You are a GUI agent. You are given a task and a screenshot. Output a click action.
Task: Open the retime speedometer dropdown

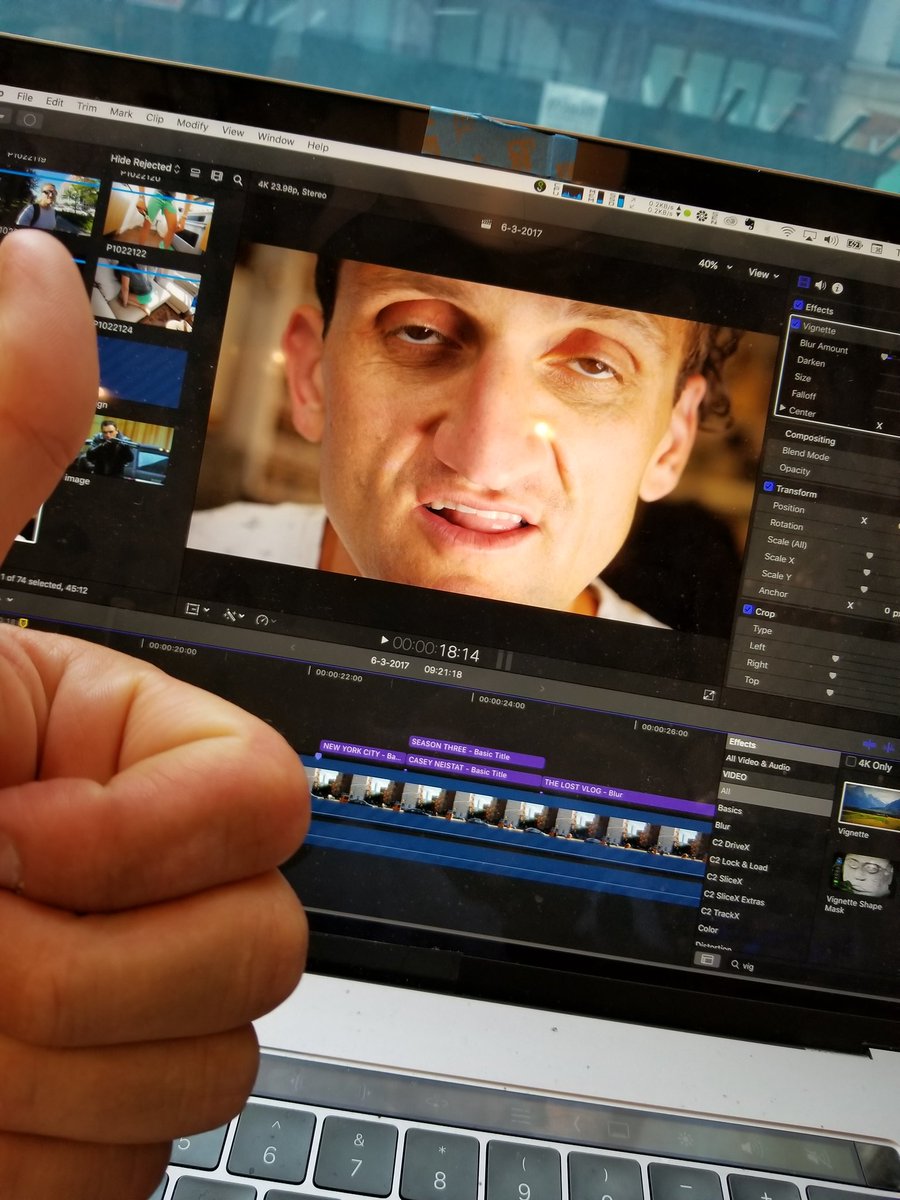[x=264, y=621]
